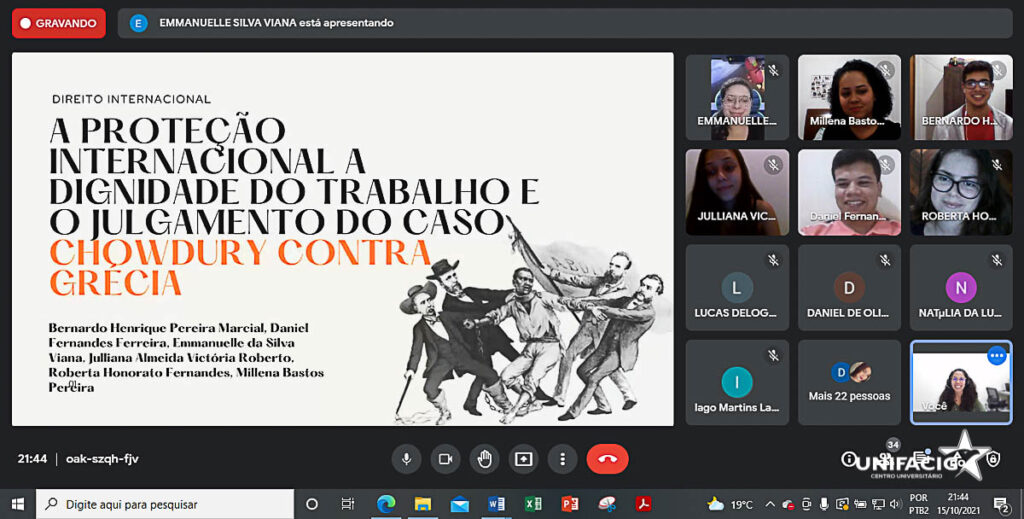Screen dimensions: 1024x519
Task: Open PowerPoint from the taskbar
Action: click(570, 504)
